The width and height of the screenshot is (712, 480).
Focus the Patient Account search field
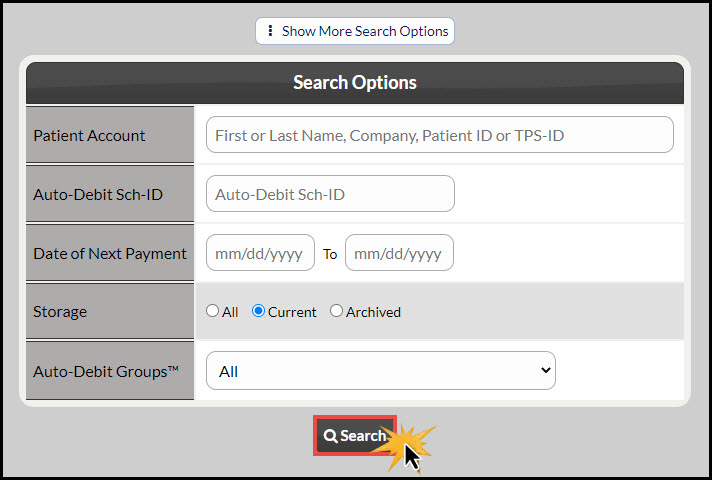coord(440,135)
